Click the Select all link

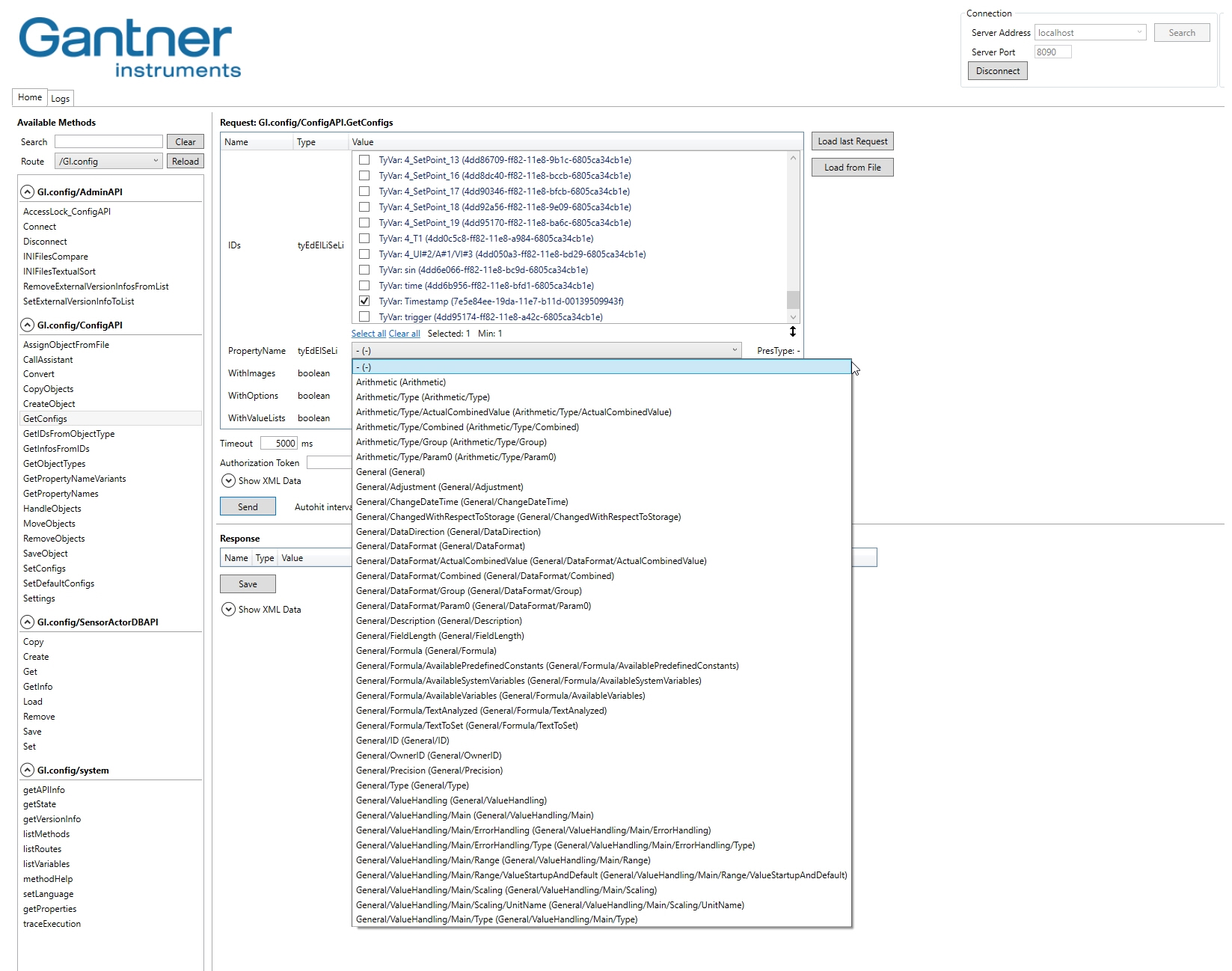[369, 333]
